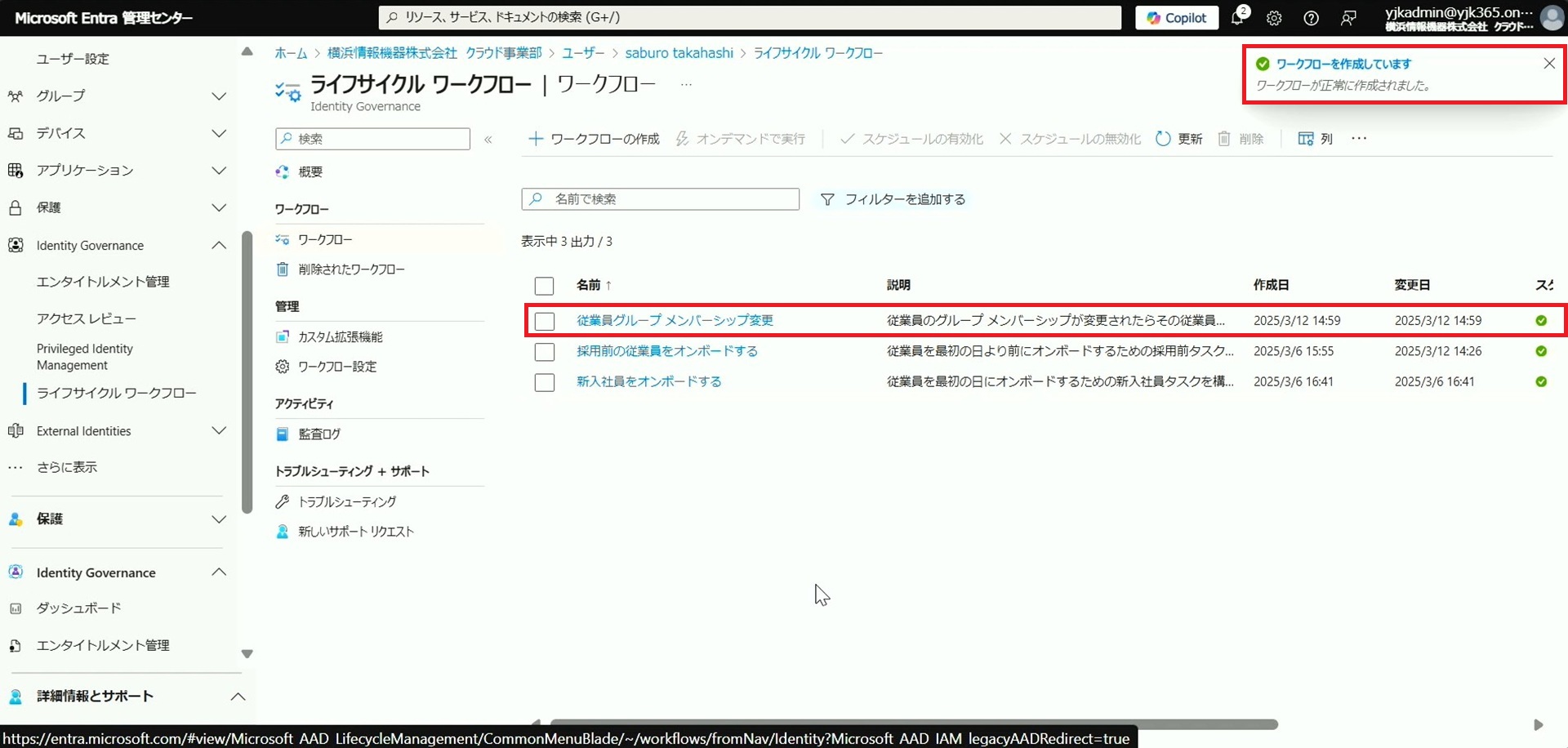Click フィルターを追加する button
The image size is (1568, 748).
pos(893,199)
